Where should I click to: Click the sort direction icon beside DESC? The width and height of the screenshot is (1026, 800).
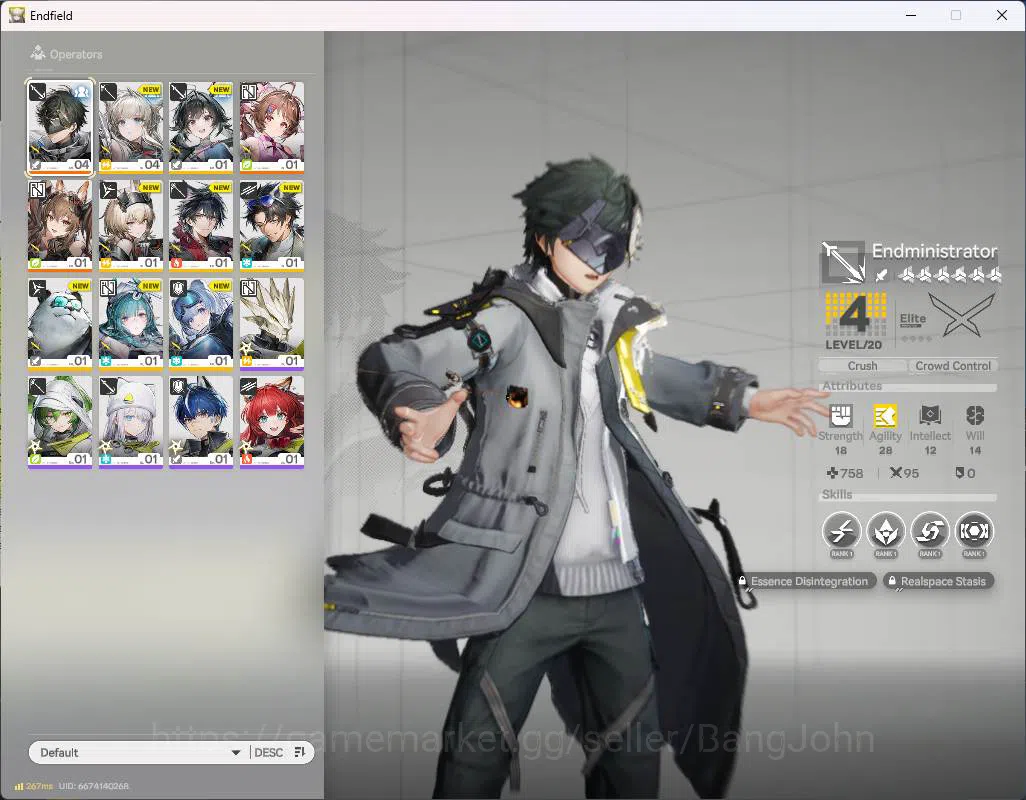[x=300, y=752]
